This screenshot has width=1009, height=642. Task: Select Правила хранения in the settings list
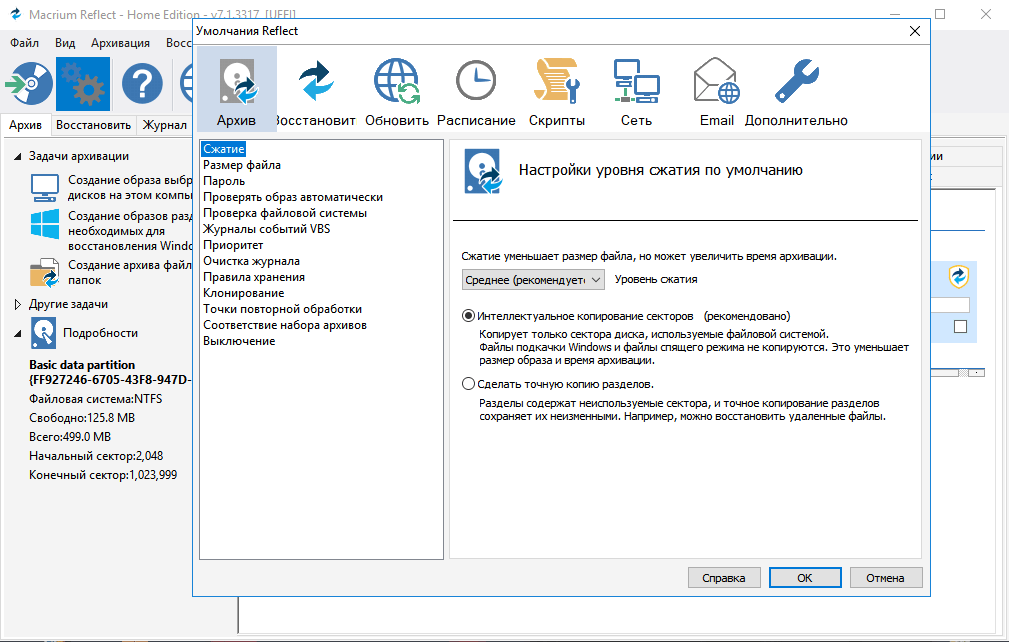(254, 277)
